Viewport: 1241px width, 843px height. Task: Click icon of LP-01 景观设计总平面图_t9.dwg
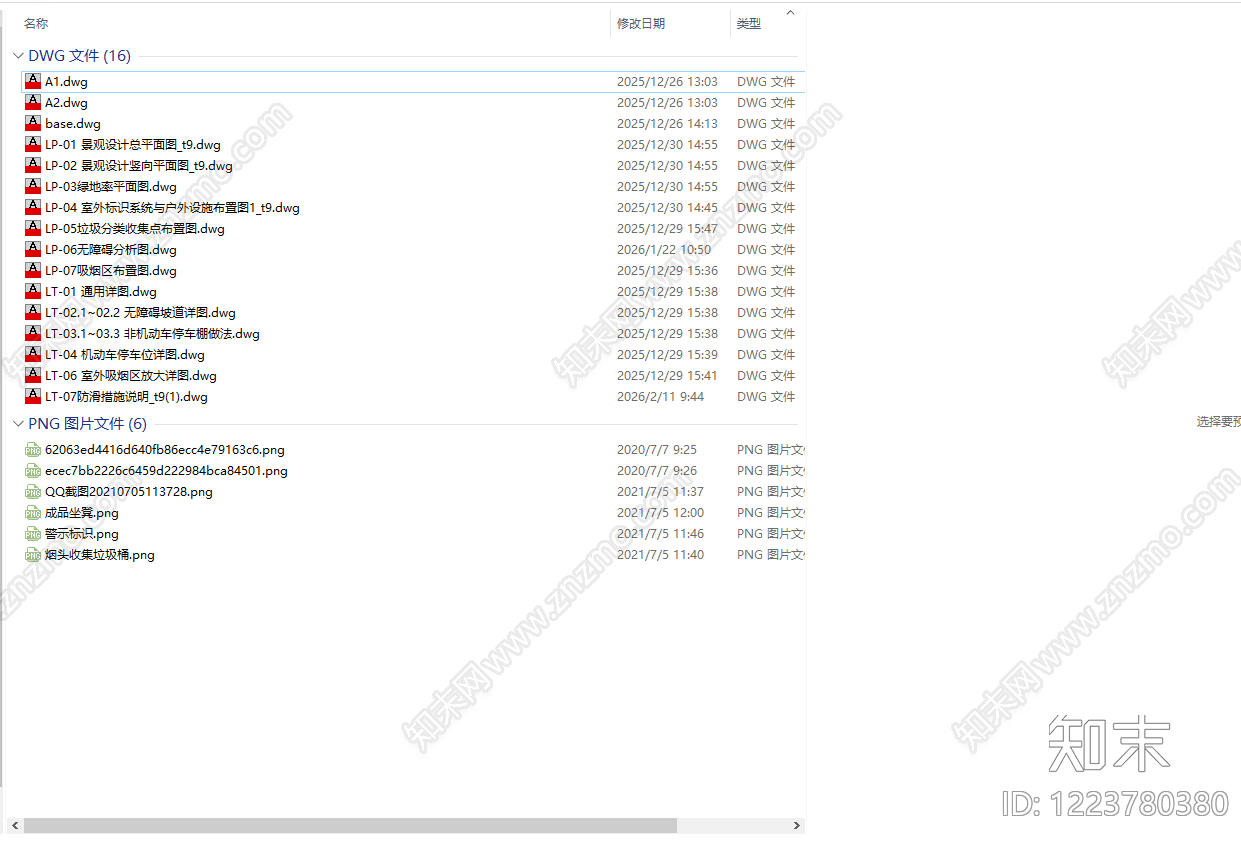click(x=33, y=145)
